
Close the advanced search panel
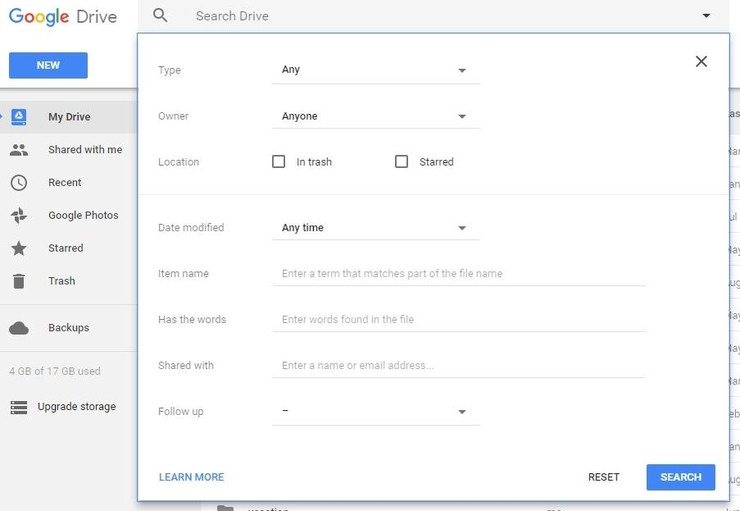coord(701,62)
